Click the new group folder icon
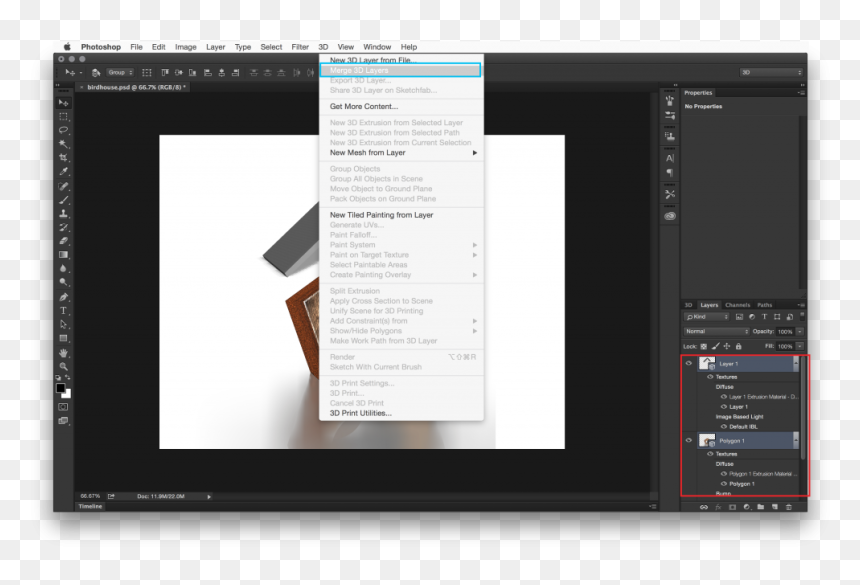The width and height of the screenshot is (860, 585). pyautogui.click(x=761, y=507)
